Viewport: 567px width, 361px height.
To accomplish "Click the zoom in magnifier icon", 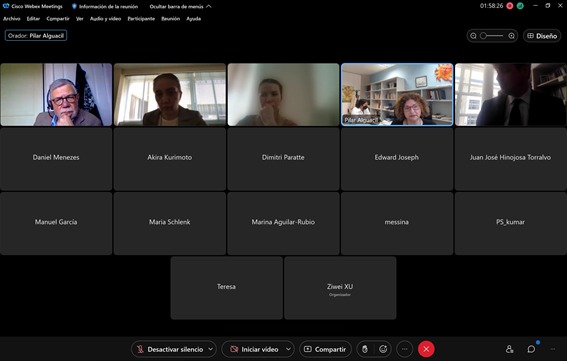I will (x=511, y=36).
